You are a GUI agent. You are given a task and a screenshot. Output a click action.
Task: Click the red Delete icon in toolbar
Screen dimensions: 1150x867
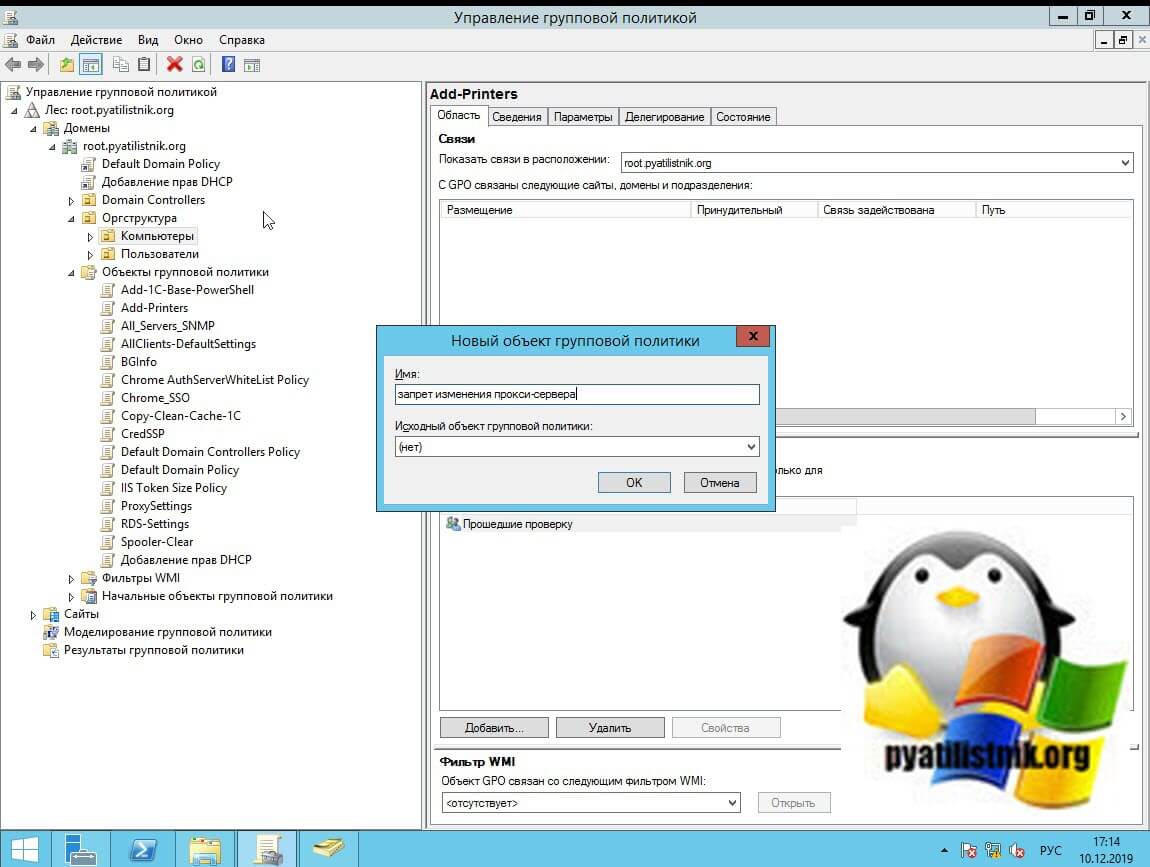(x=174, y=65)
